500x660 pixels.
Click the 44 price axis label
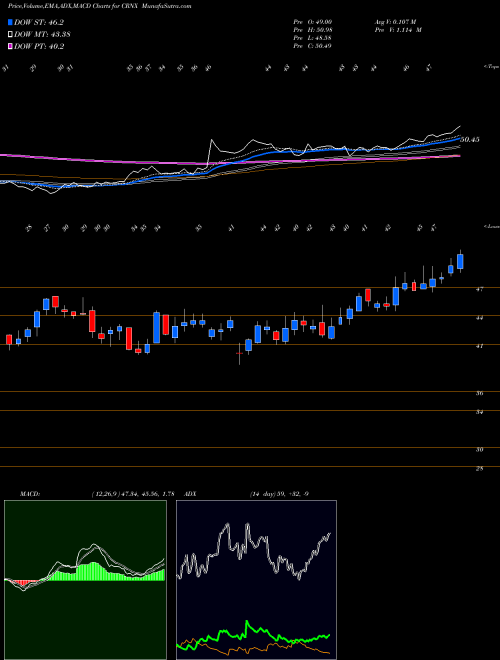pos(479,318)
